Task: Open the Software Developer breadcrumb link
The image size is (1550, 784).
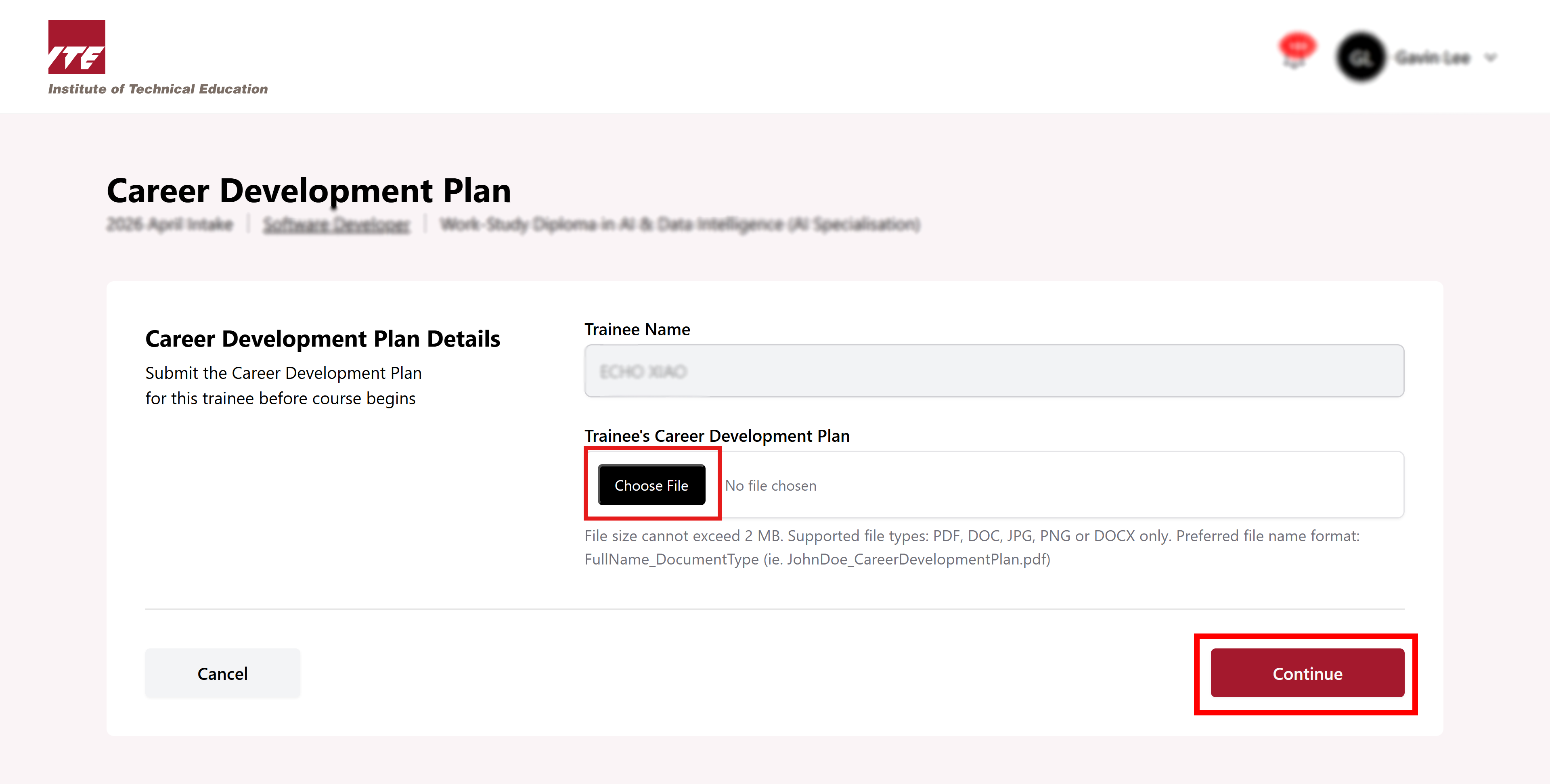Action: (x=336, y=224)
